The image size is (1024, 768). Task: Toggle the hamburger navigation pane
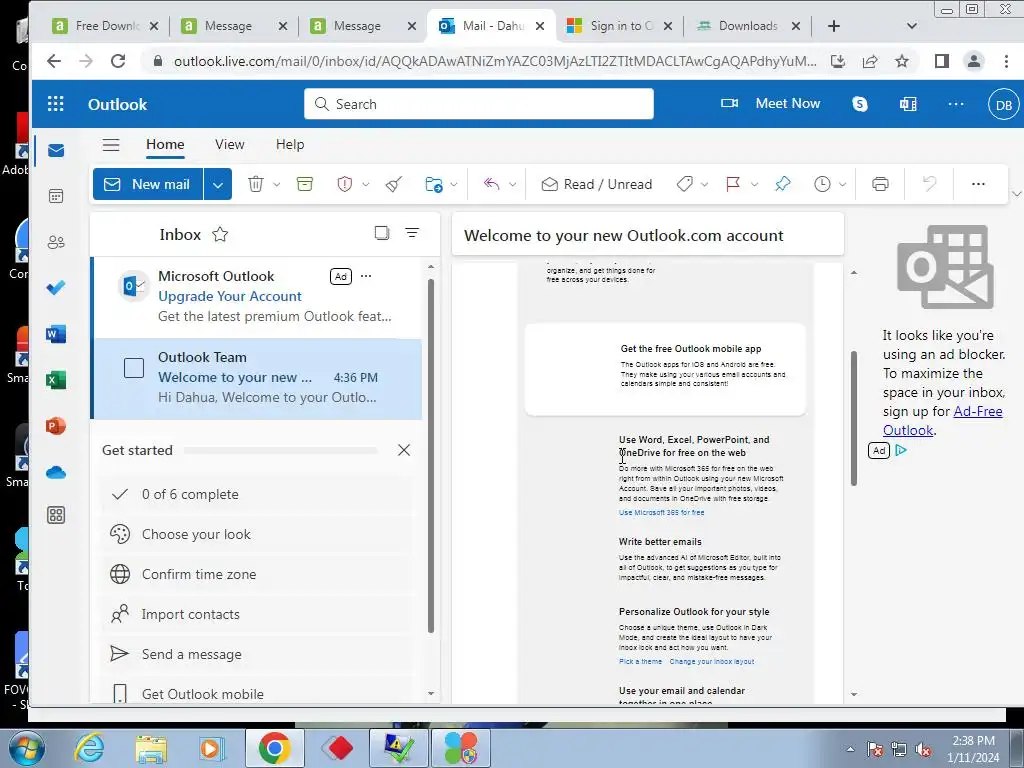click(x=111, y=144)
